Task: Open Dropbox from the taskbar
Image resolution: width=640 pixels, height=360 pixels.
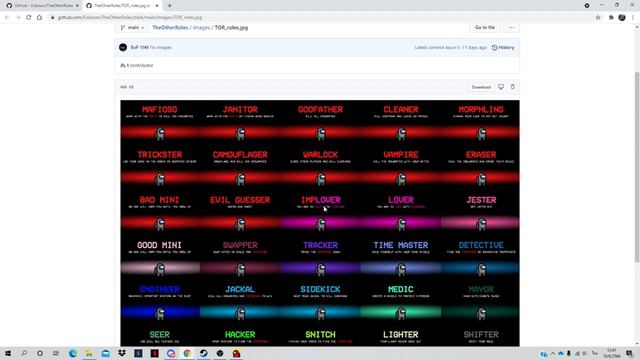Action: tap(122, 353)
